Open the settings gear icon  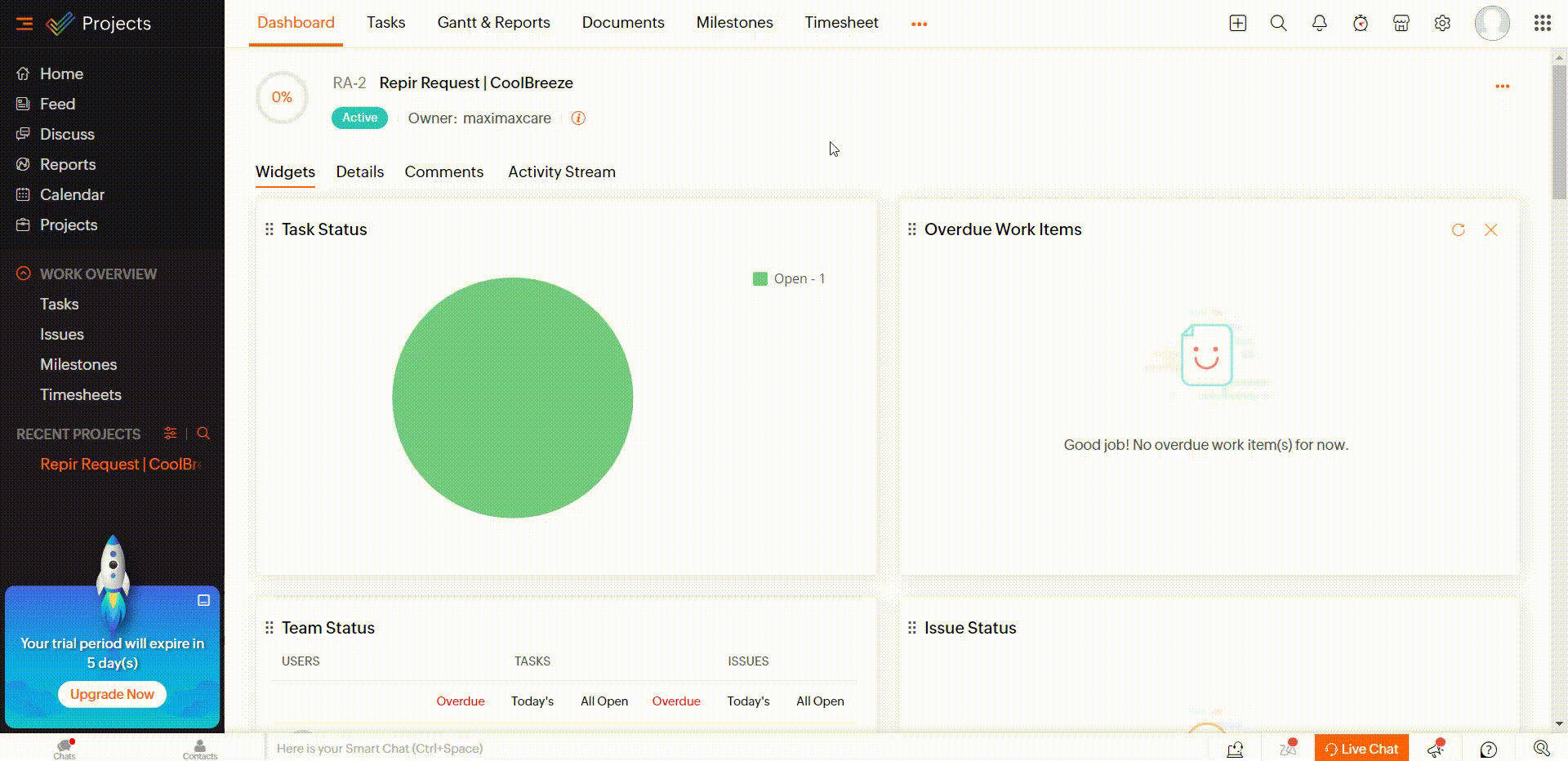tap(1442, 24)
